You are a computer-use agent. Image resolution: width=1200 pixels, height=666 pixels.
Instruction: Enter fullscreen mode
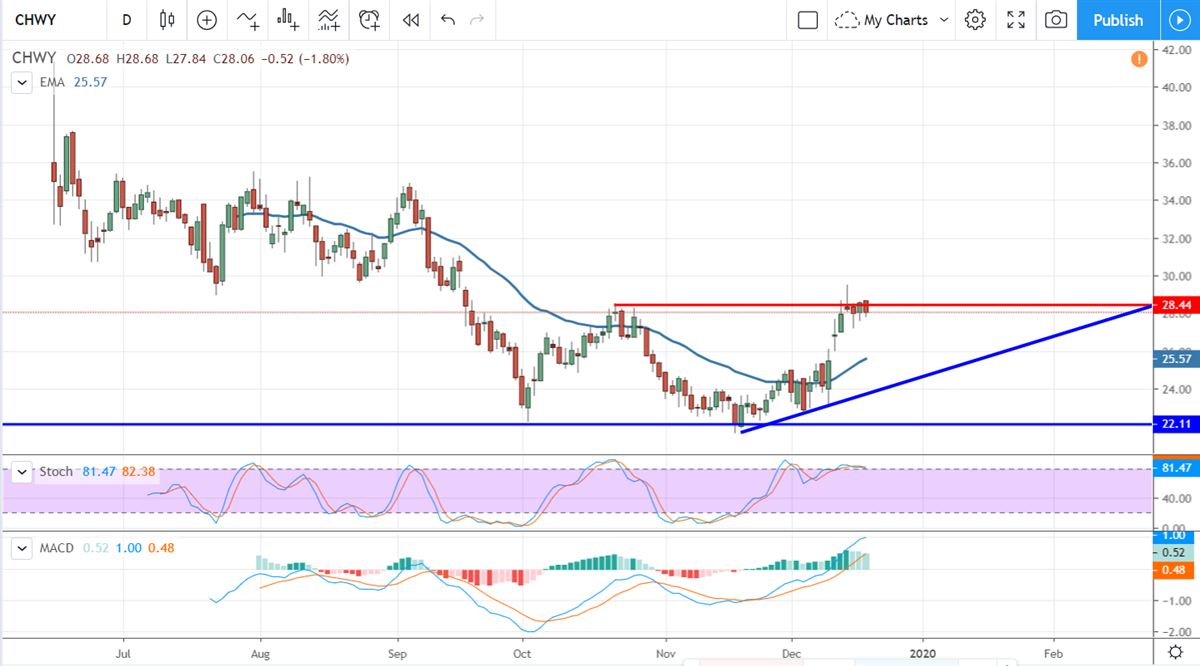pyautogui.click(x=1016, y=20)
